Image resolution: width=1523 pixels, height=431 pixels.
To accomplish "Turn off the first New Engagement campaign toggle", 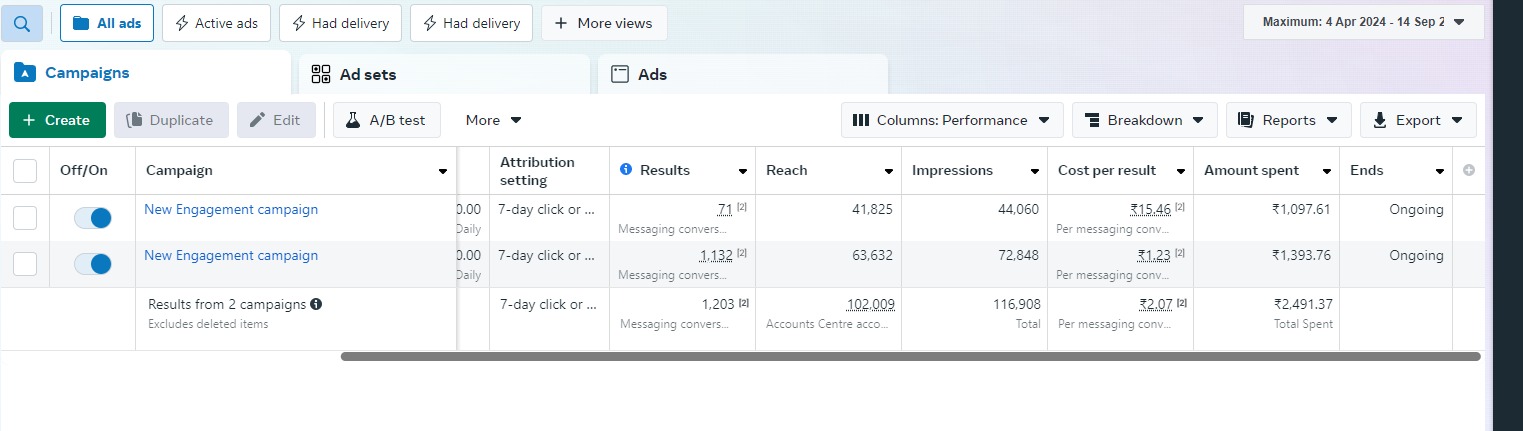I will 93,218.
